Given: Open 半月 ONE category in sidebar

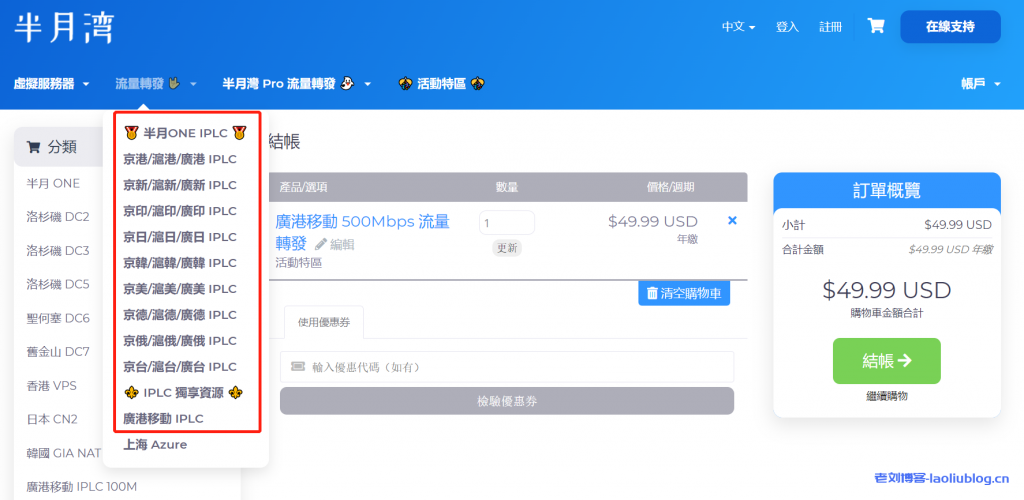Looking at the screenshot, I should point(53,183).
